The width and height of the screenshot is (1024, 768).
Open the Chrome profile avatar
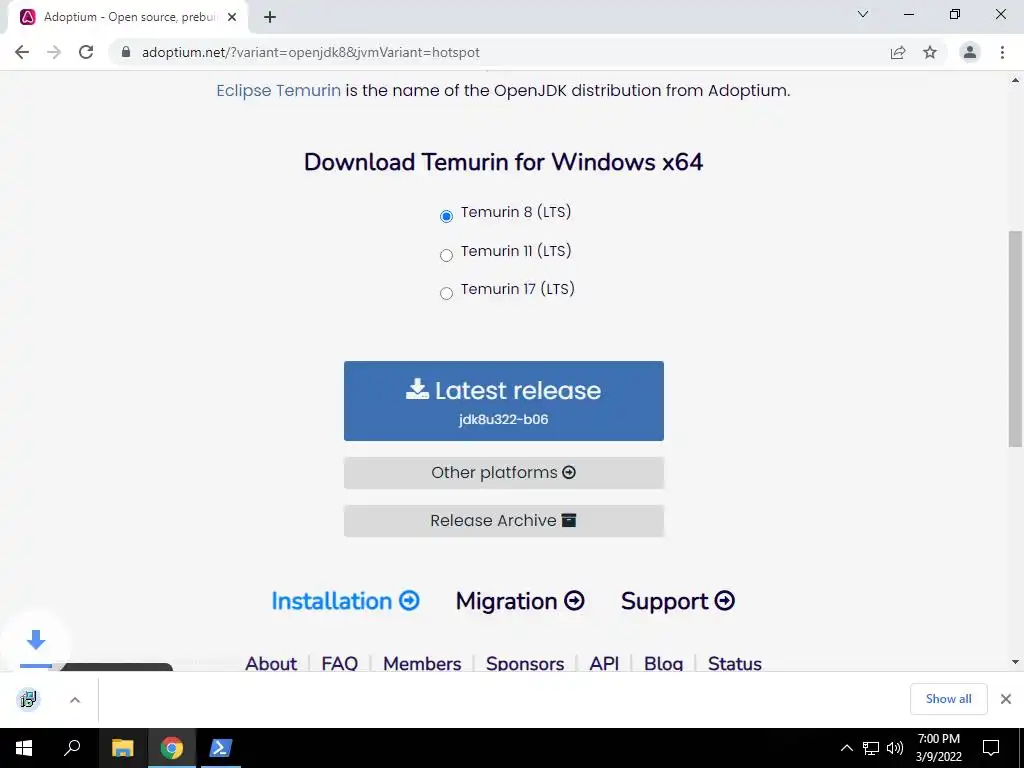[970, 52]
